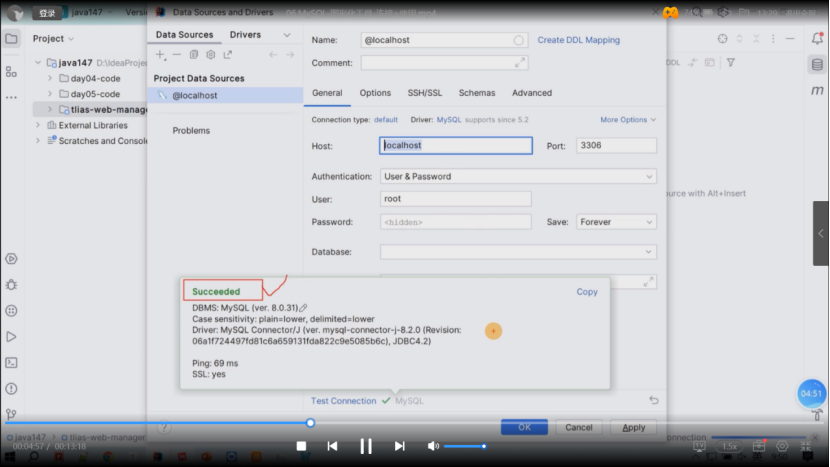Click the Cancel button
Viewport: 830px width, 467px height.
click(x=579, y=427)
